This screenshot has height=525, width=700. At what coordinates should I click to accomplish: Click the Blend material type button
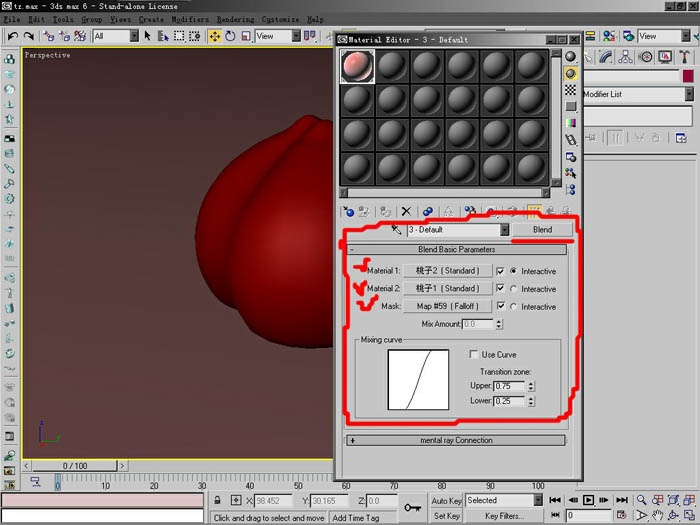point(542,230)
